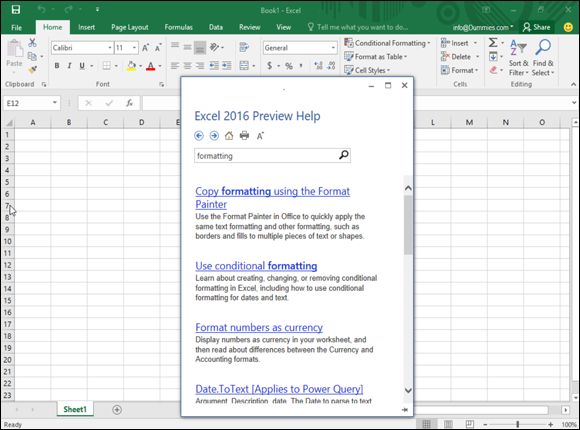
Task: Open Format numbers as currency link
Action: tap(259, 327)
